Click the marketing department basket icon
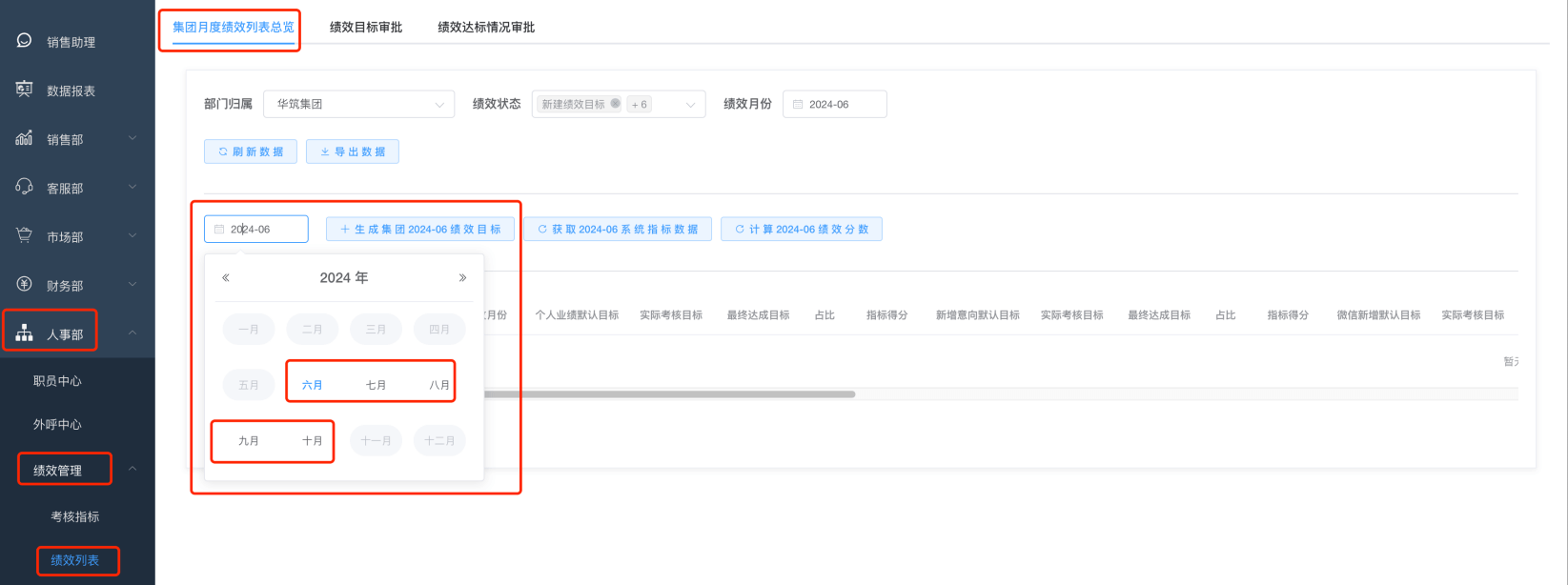This screenshot has width=1568, height=585. 25,235
